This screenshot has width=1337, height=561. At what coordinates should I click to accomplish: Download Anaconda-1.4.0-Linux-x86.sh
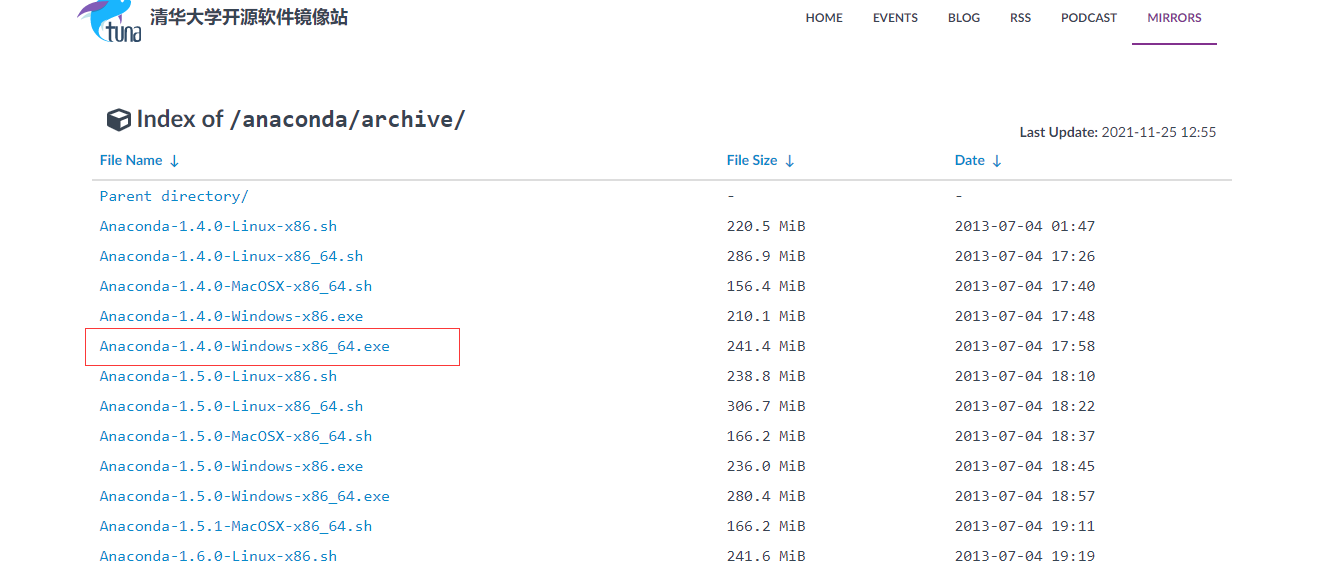218,226
